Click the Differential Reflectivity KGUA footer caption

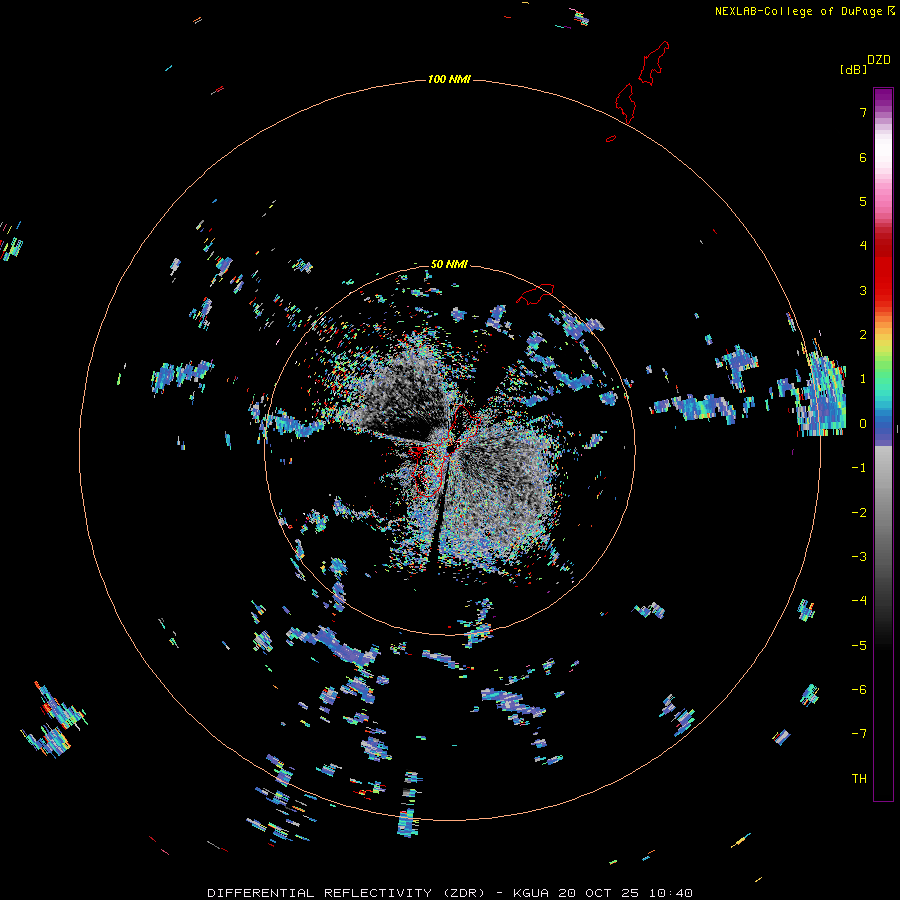pos(450,893)
